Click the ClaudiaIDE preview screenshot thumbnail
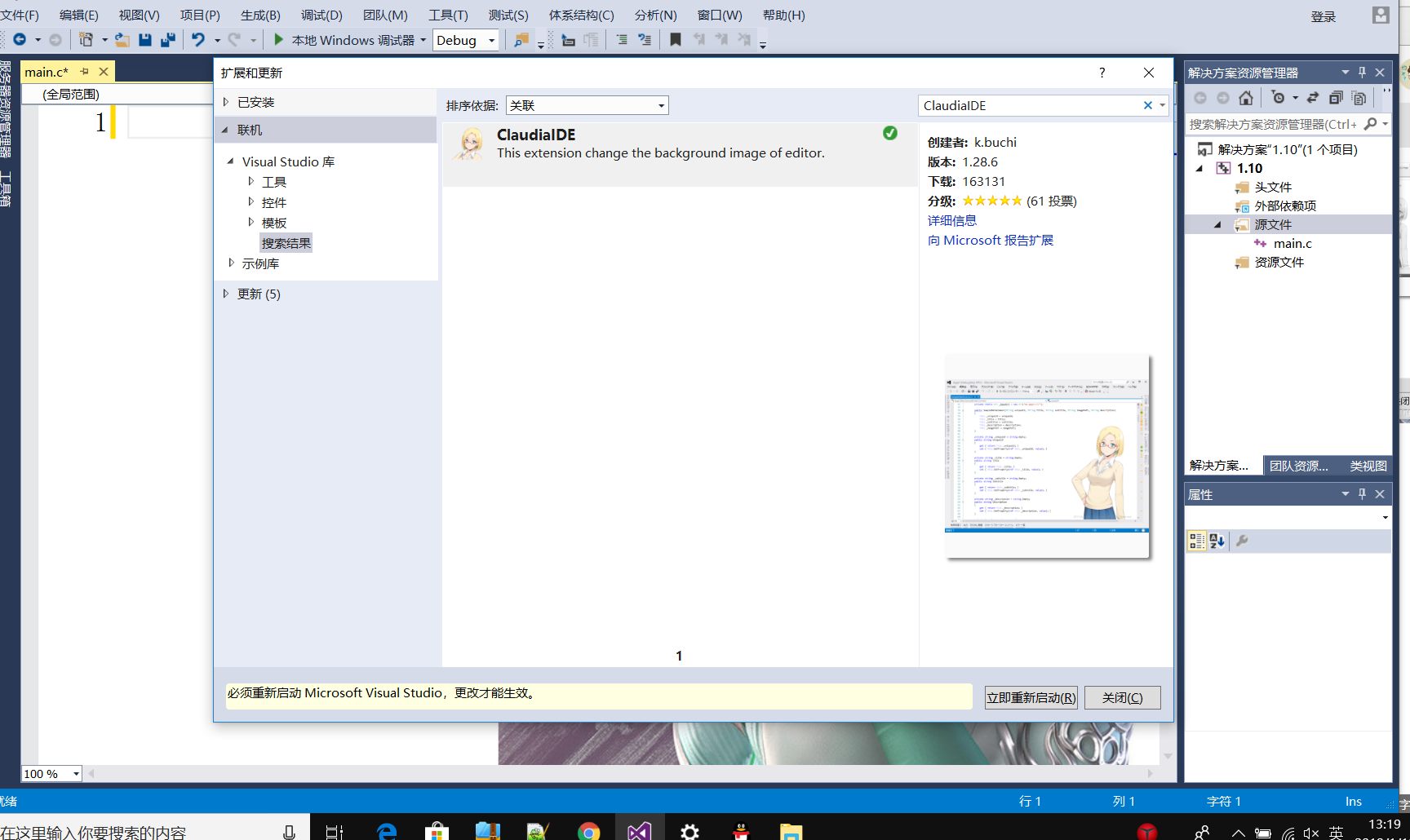 coord(1047,456)
